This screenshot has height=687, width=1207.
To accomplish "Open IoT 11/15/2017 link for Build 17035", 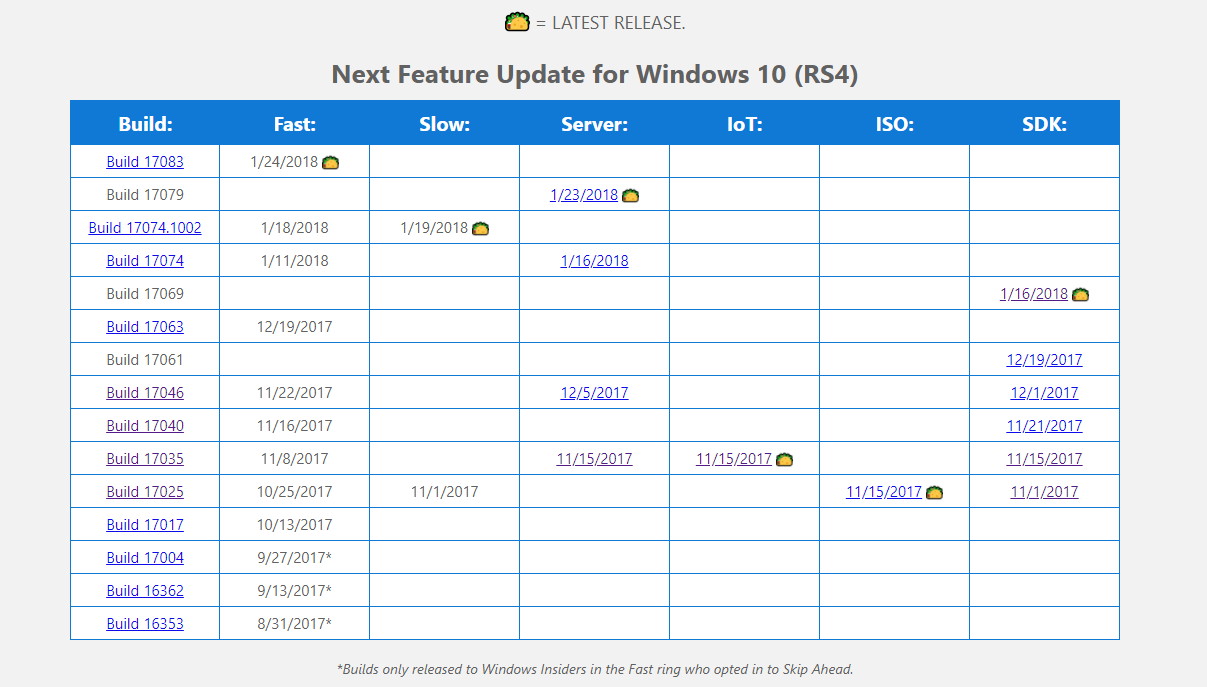I will coord(734,459).
